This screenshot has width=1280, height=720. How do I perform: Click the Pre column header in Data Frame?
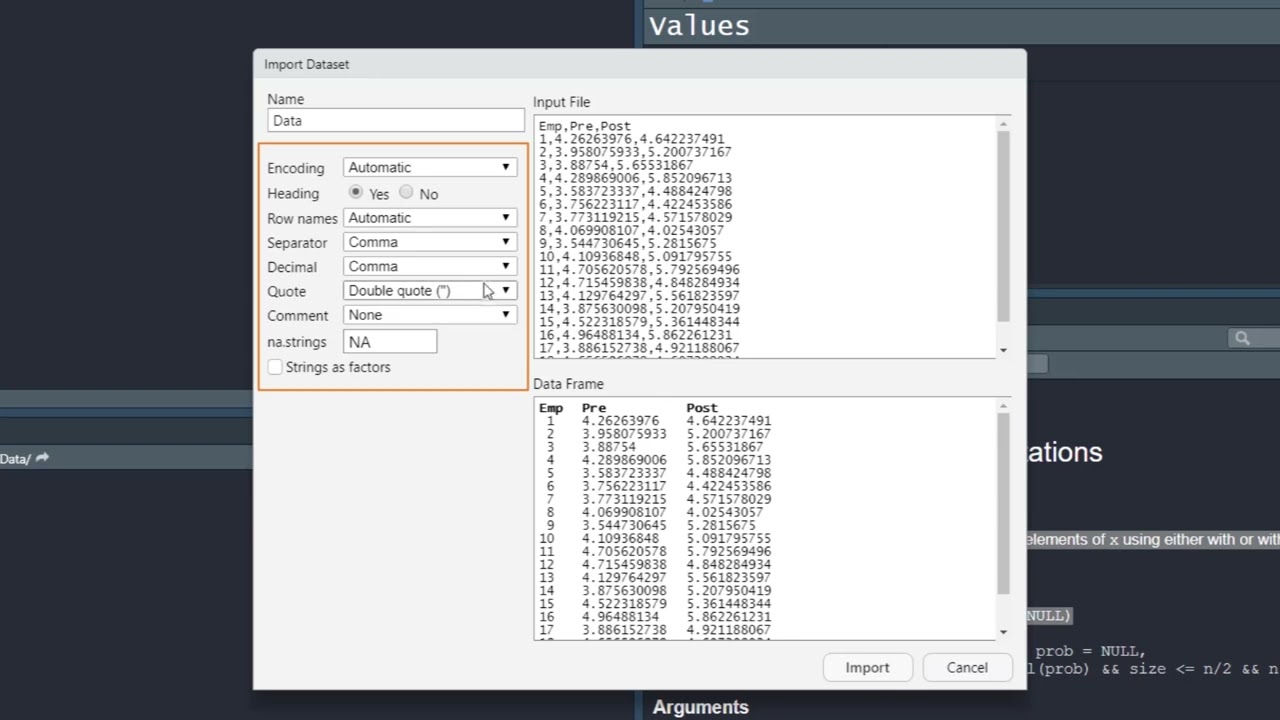594,408
